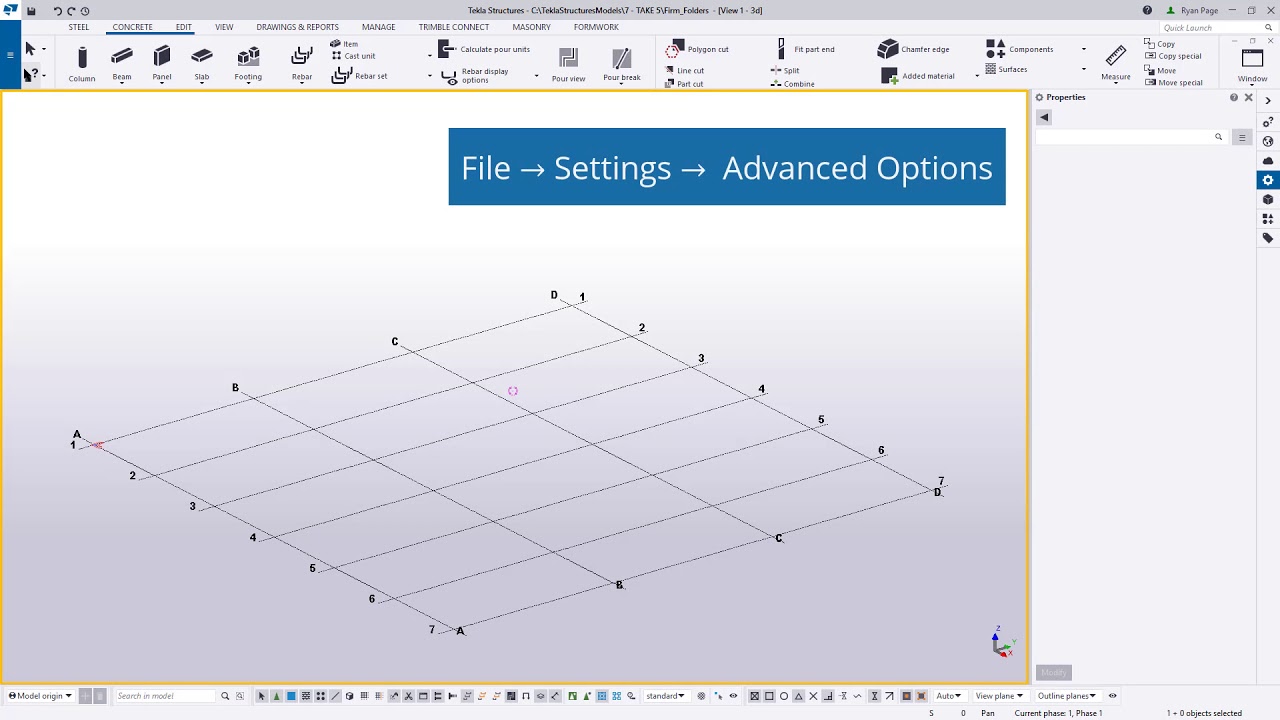Select the Slab tool
The width and height of the screenshot is (1280, 720).
coord(202,64)
